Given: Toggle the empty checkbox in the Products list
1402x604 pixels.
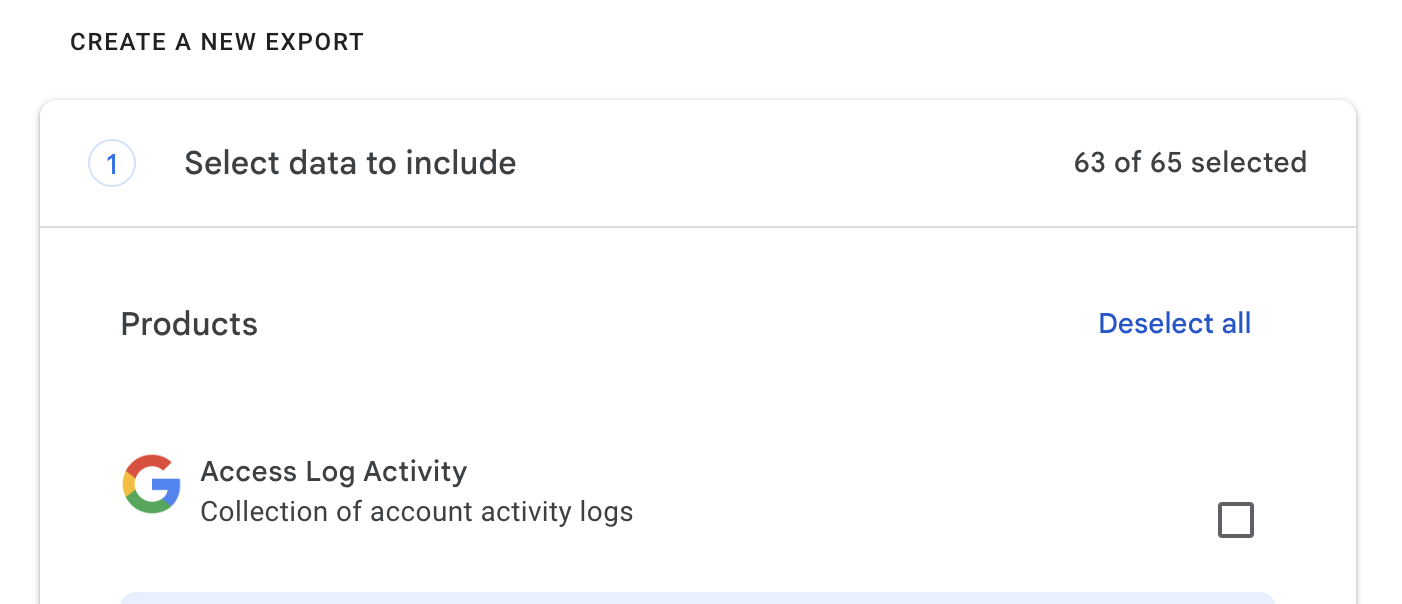Looking at the screenshot, I should point(1237,519).
